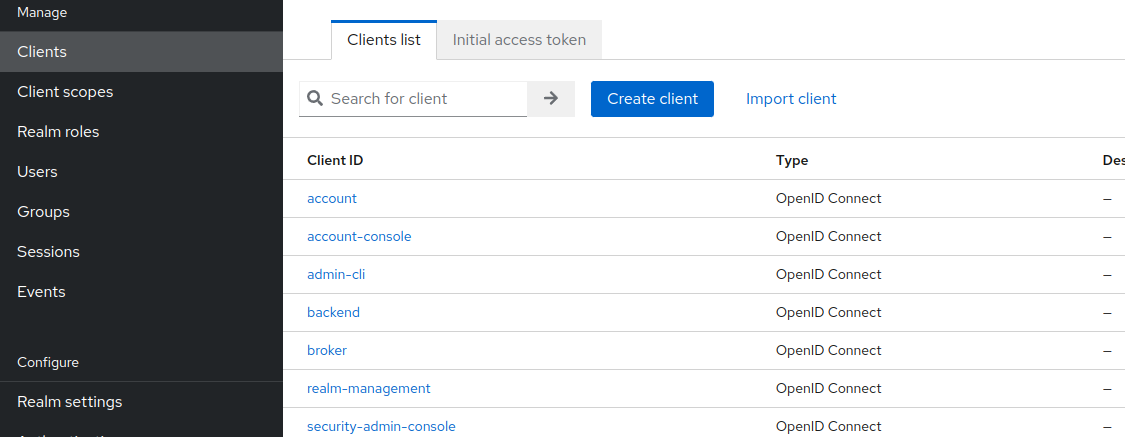Open the realm-management client
This screenshot has height=437, width=1125.
pos(369,389)
